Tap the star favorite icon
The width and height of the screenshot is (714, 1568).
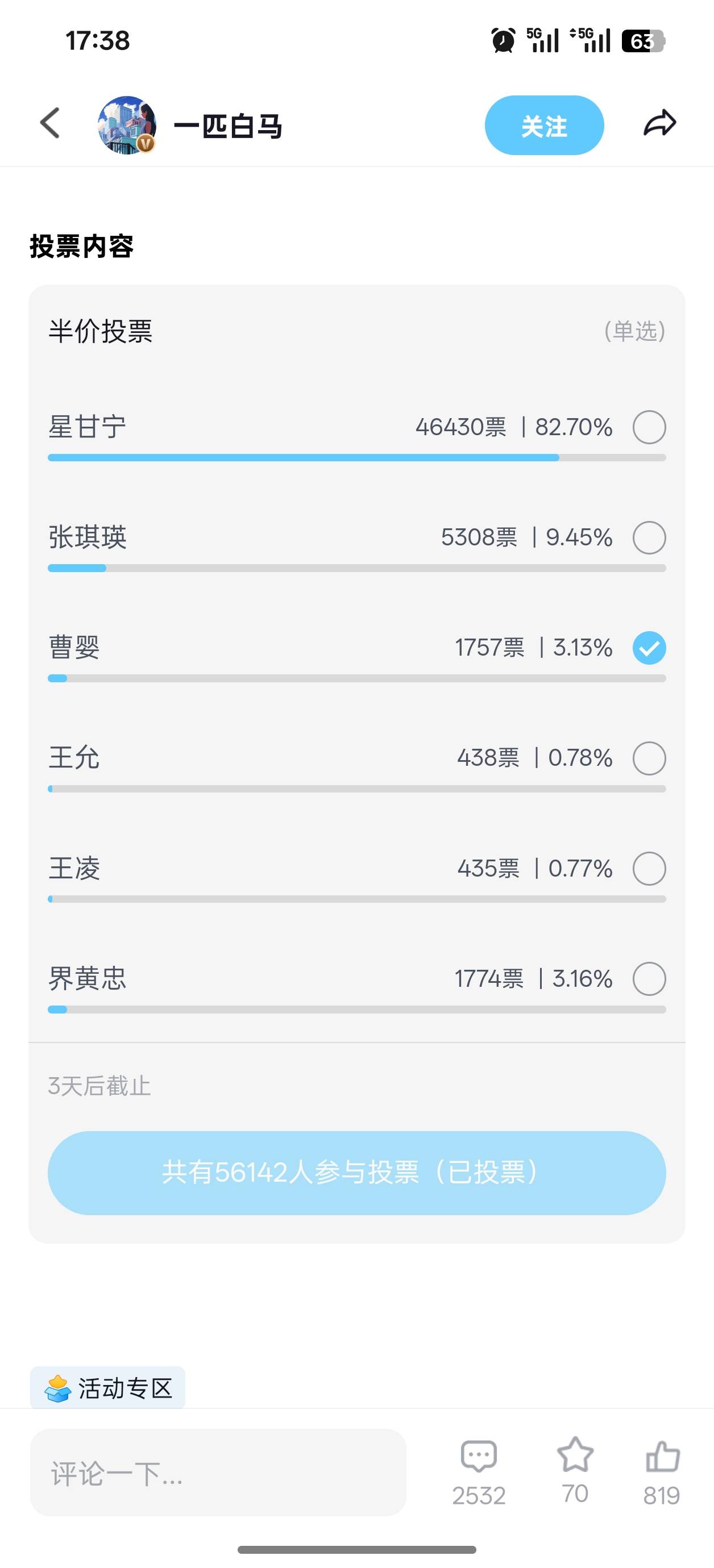[575, 1455]
